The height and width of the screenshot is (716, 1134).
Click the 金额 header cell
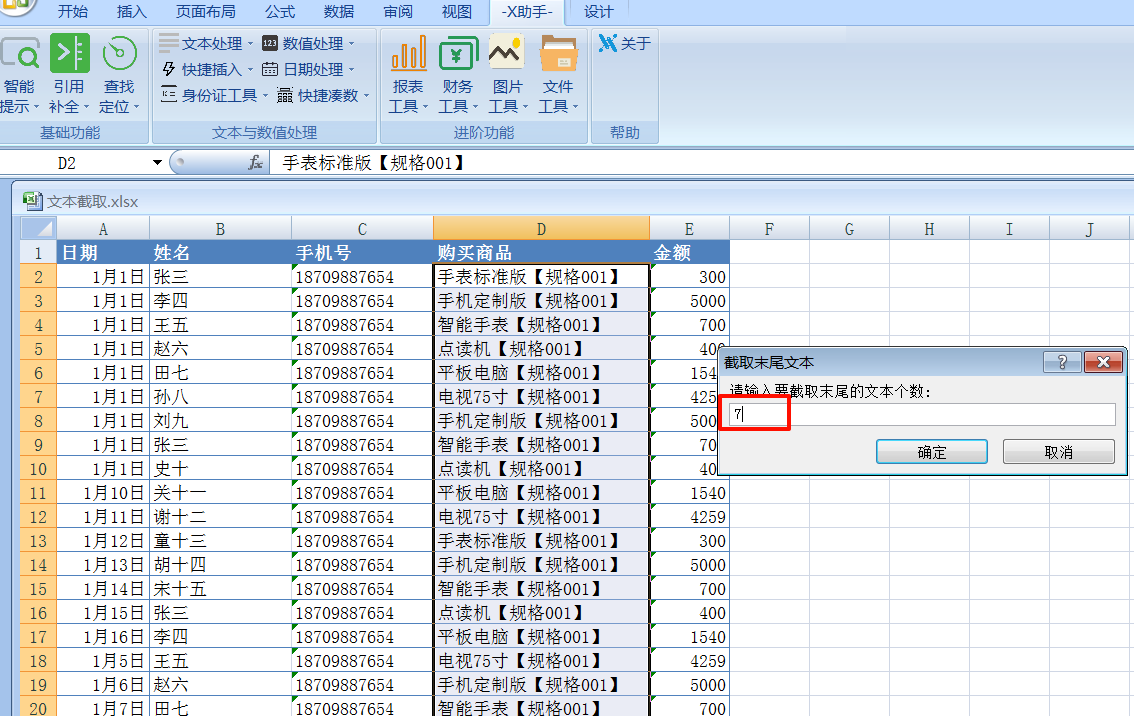click(x=689, y=252)
